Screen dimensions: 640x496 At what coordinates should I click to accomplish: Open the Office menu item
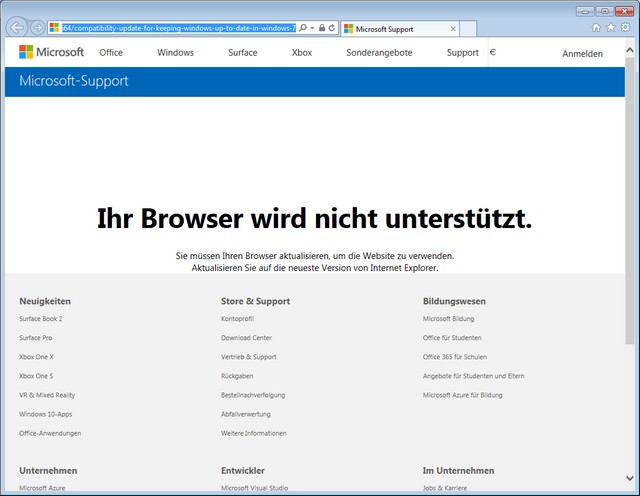pyautogui.click(x=111, y=52)
